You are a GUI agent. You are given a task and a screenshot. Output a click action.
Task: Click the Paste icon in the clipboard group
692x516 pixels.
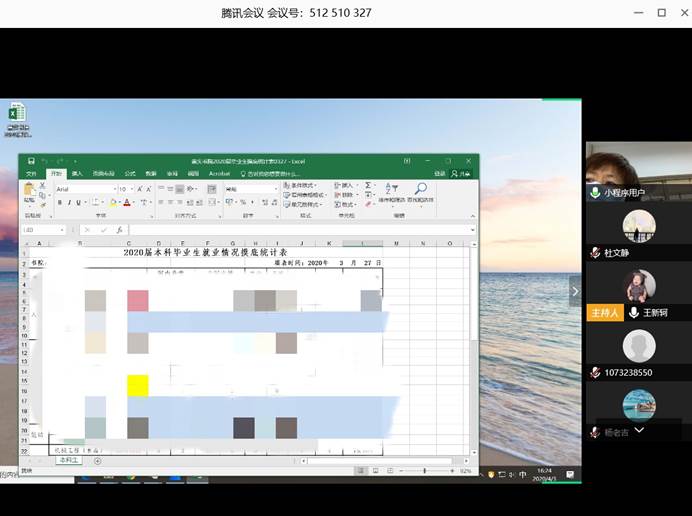click(x=30, y=192)
